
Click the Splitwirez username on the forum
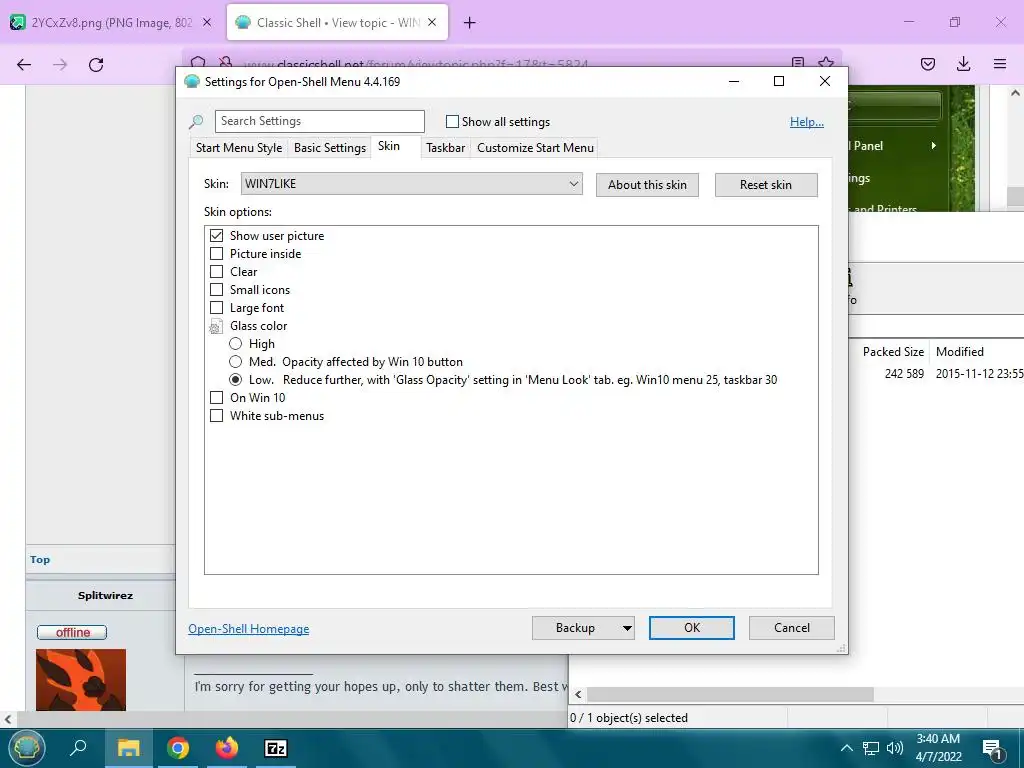click(x=105, y=596)
